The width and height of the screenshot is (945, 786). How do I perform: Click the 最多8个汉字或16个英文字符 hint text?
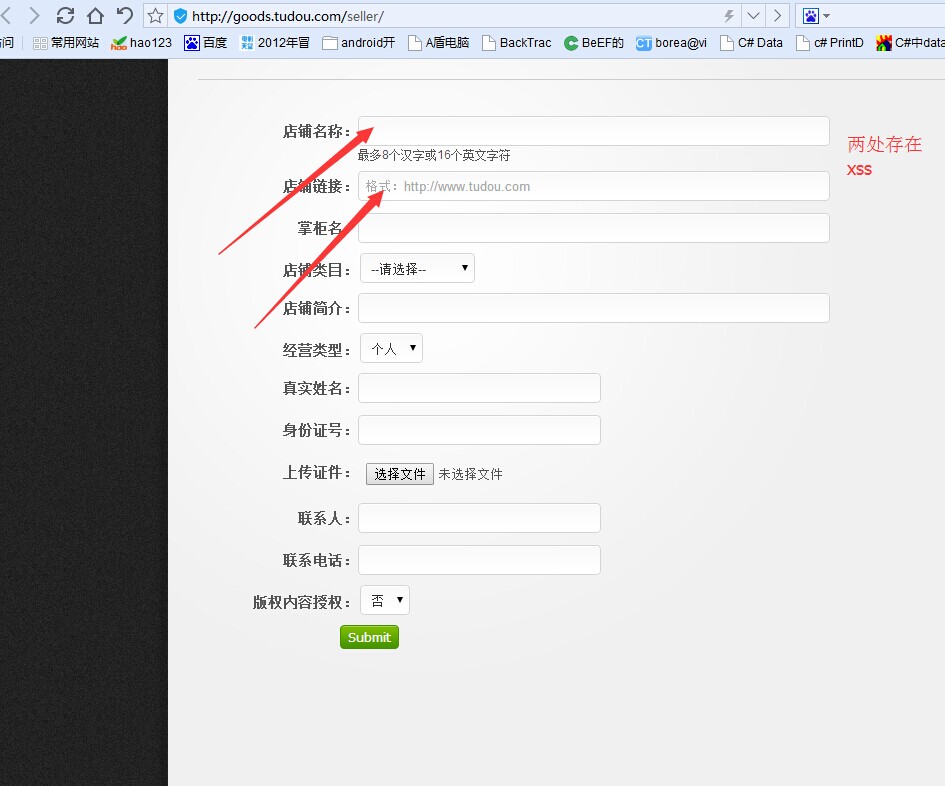(434, 156)
